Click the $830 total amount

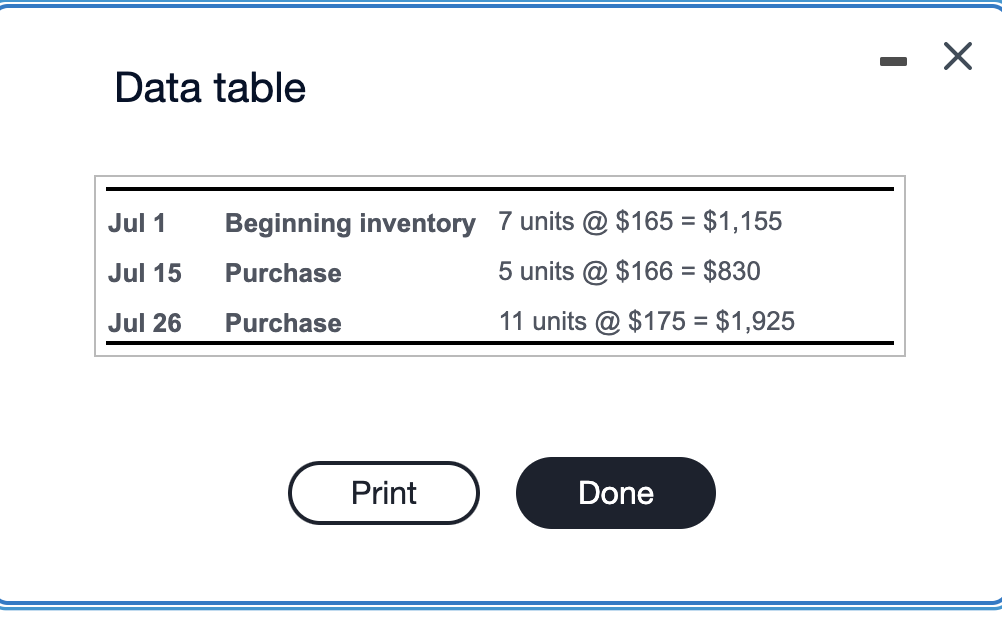click(732, 271)
